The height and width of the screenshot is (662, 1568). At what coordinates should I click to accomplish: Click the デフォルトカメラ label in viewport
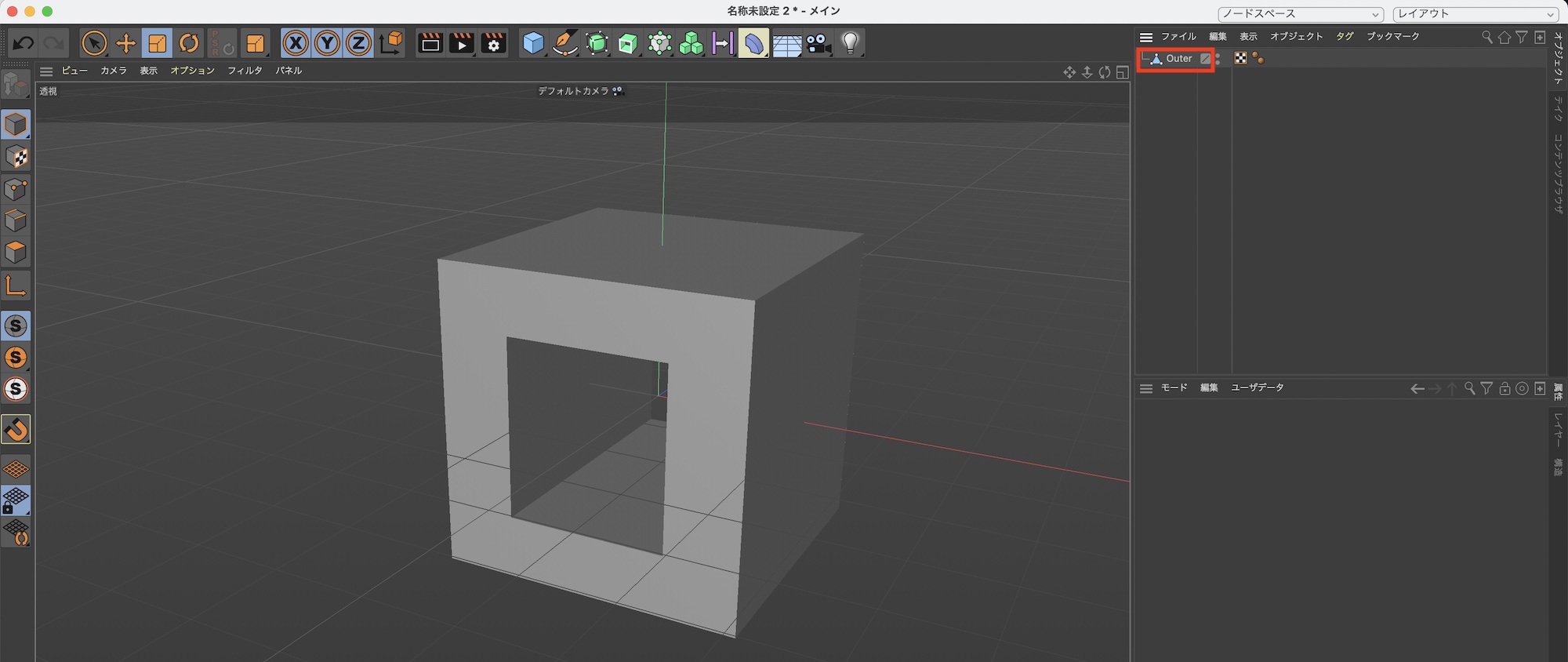573,91
